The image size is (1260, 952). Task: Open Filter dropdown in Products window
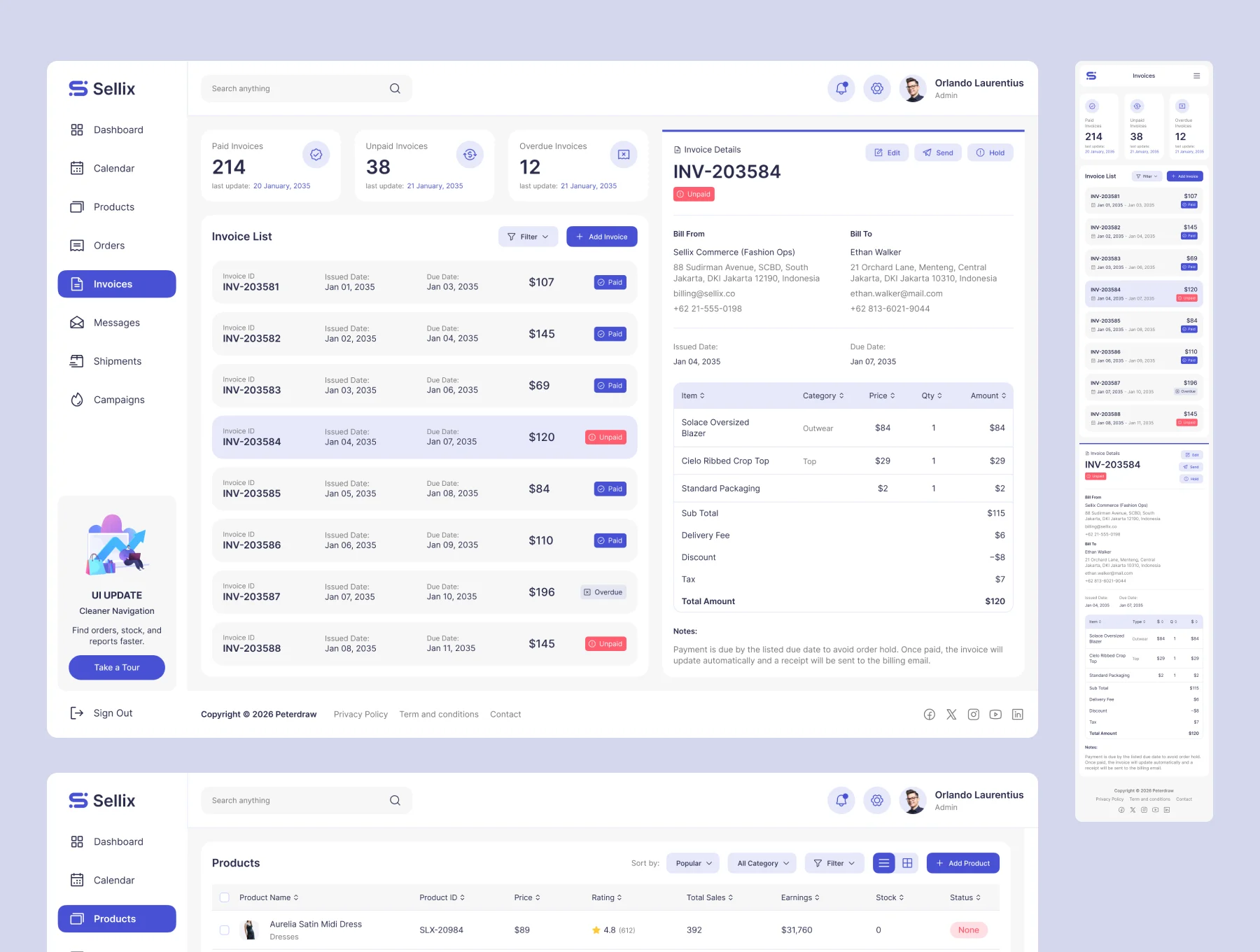coord(834,863)
